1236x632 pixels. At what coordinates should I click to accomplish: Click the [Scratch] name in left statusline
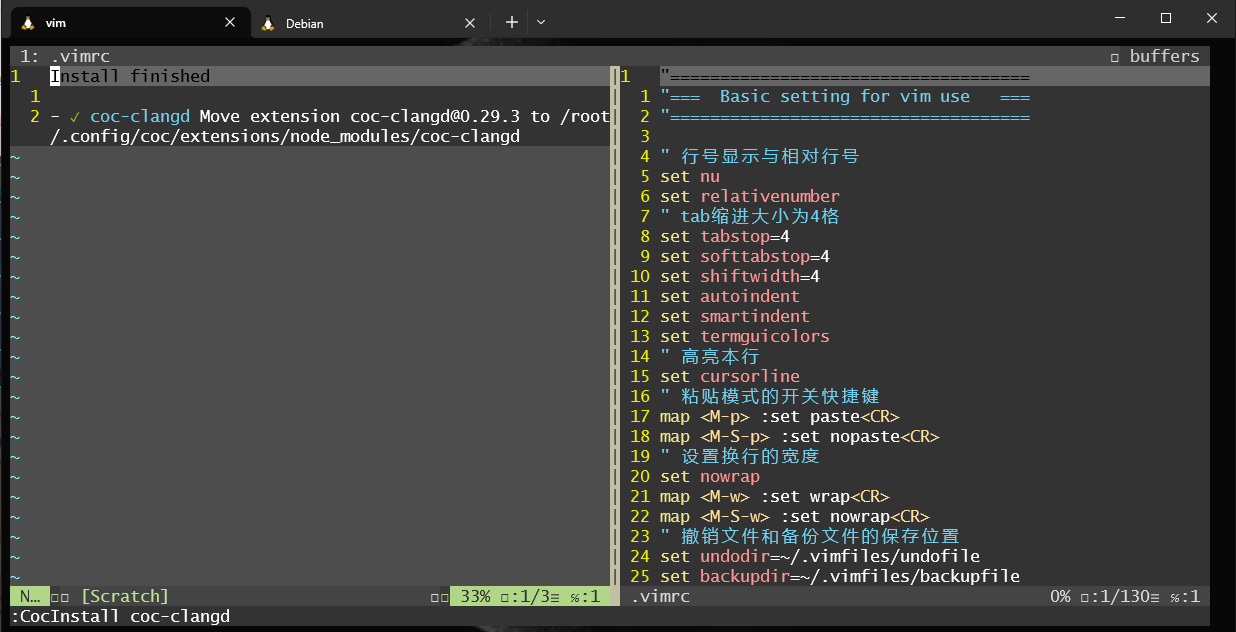coord(125,596)
